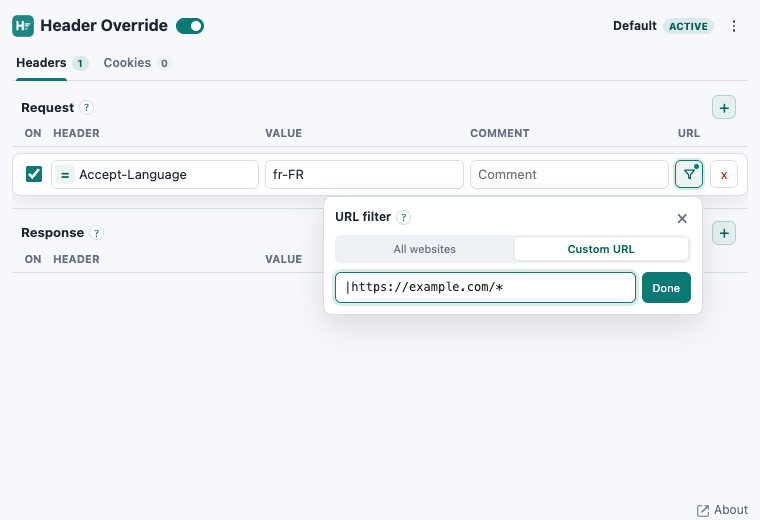Viewport: 760px width, 520px height.
Task: Open the three-dot profile menu
Action: pyautogui.click(x=734, y=26)
